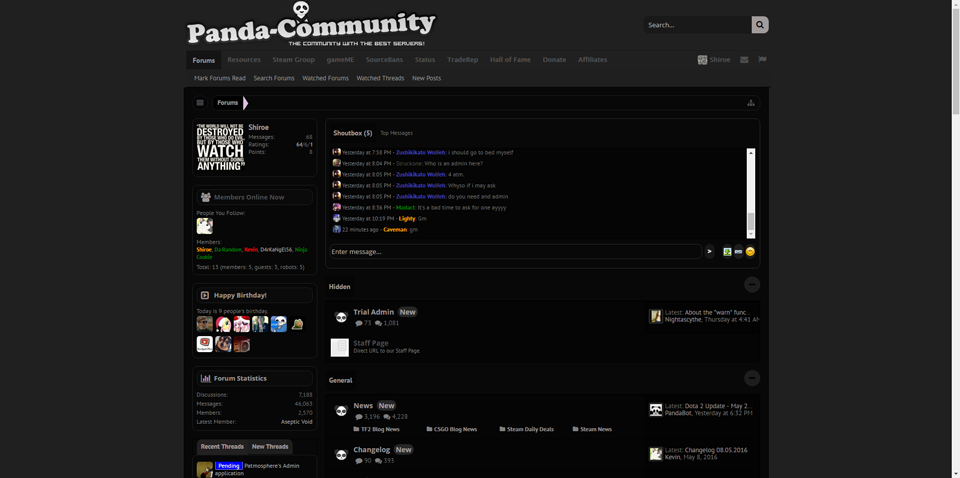Switch to Top Messages tab

pyautogui.click(x=396, y=133)
